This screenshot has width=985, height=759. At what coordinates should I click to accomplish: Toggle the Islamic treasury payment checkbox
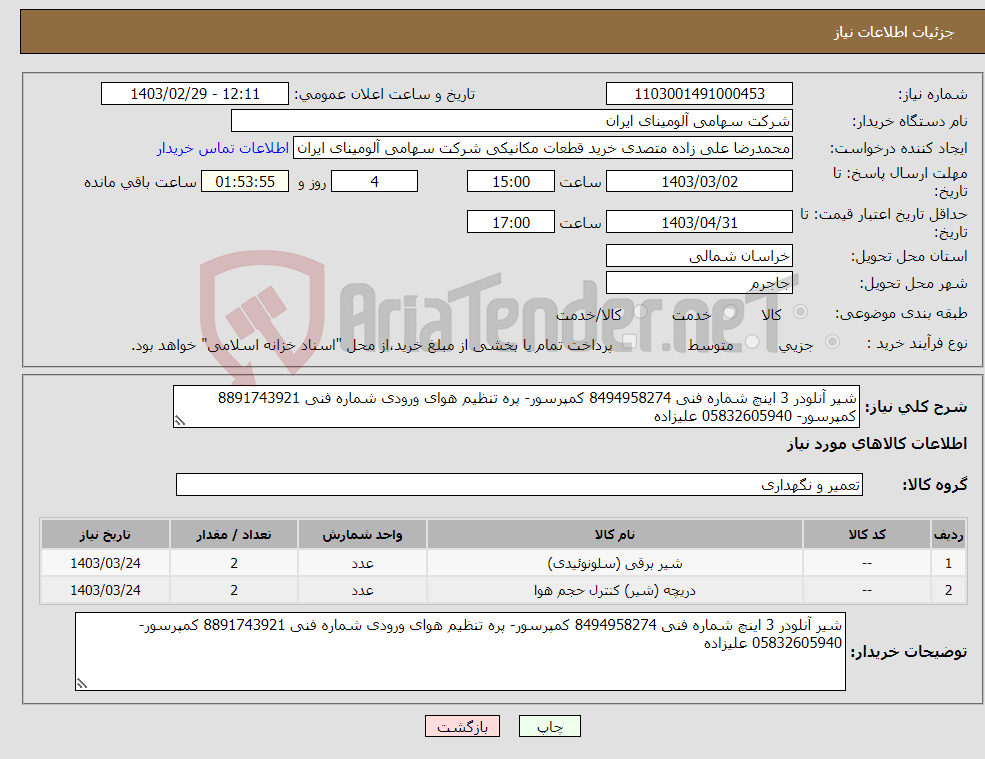point(629,342)
